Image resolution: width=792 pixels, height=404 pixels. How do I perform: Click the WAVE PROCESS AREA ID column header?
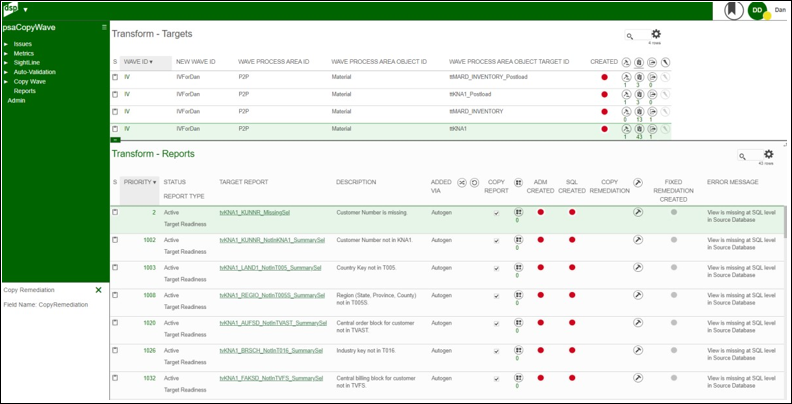[x=273, y=62]
